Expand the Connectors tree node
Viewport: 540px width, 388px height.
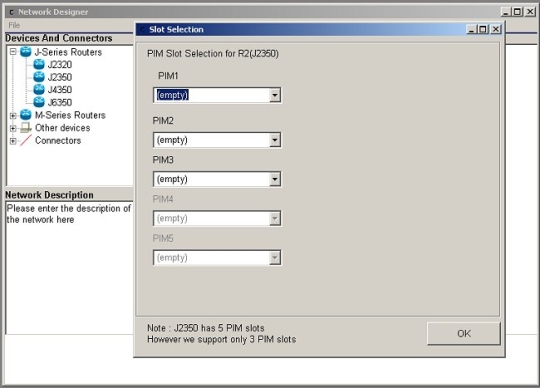pyautogui.click(x=13, y=141)
